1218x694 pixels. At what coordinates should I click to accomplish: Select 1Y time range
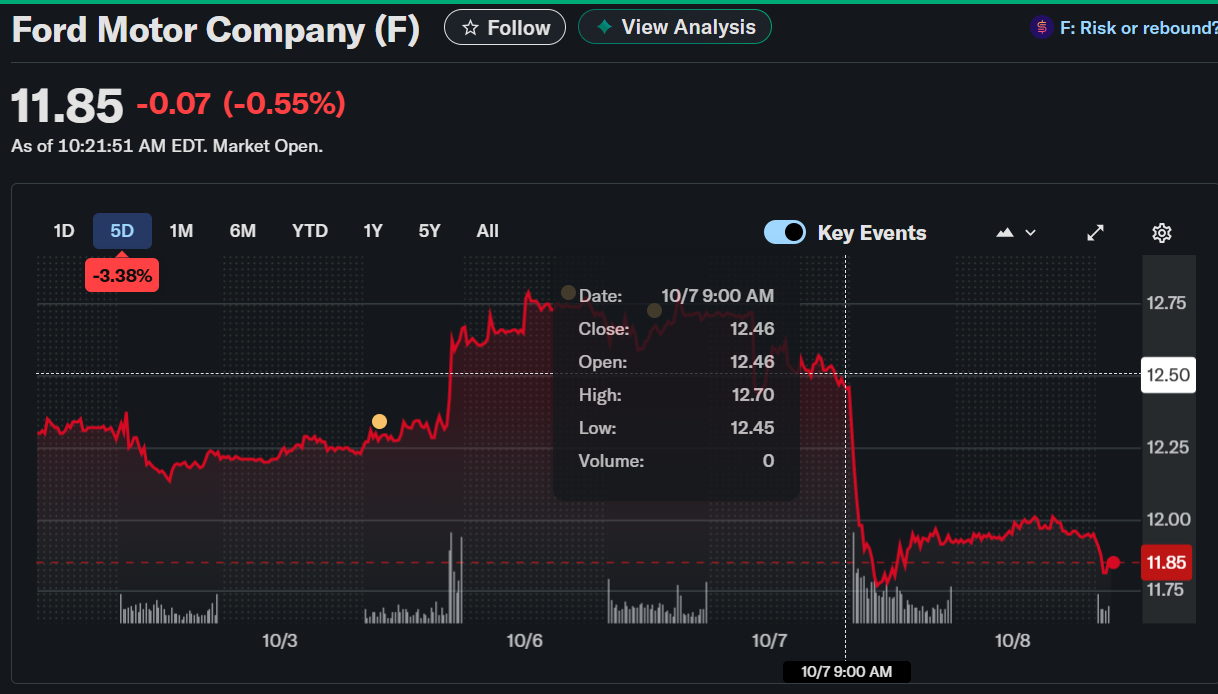373,231
